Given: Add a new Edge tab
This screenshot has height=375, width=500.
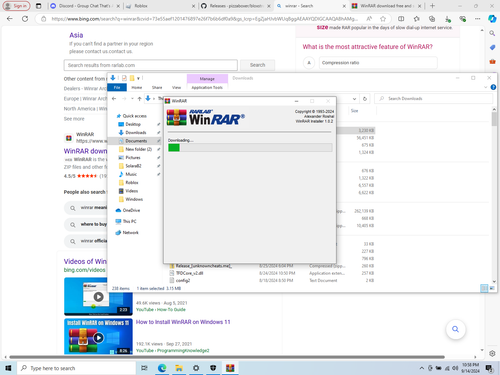Looking at the screenshot, I should 432,6.
